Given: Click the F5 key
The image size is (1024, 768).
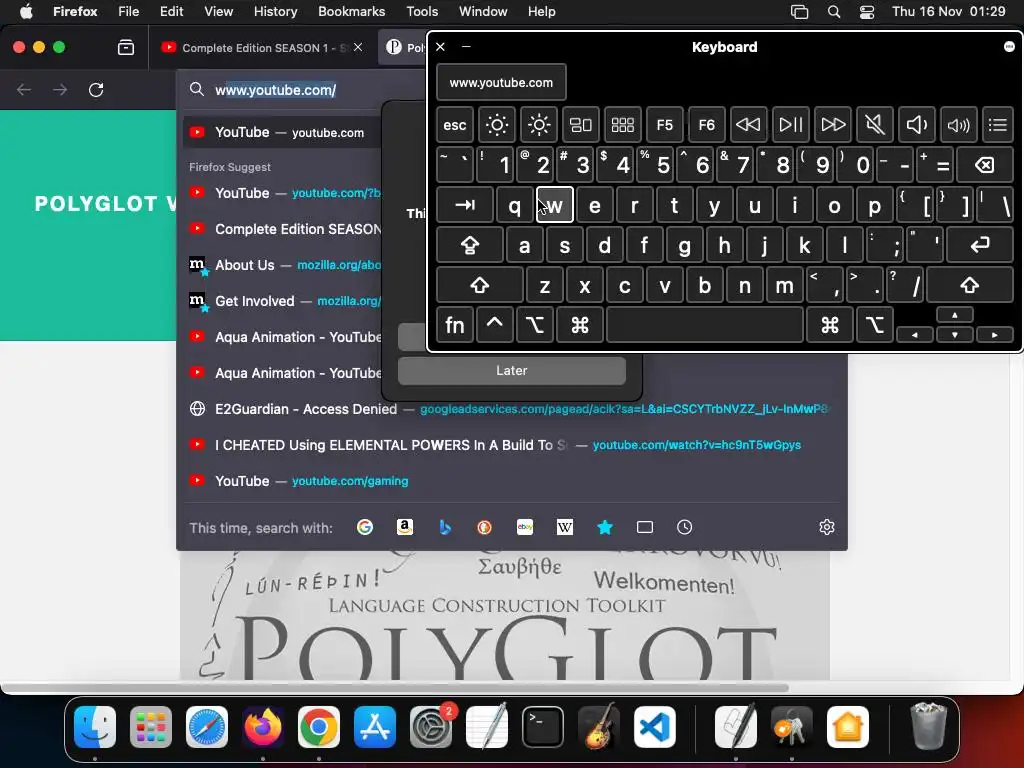Looking at the screenshot, I should coord(665,125).
